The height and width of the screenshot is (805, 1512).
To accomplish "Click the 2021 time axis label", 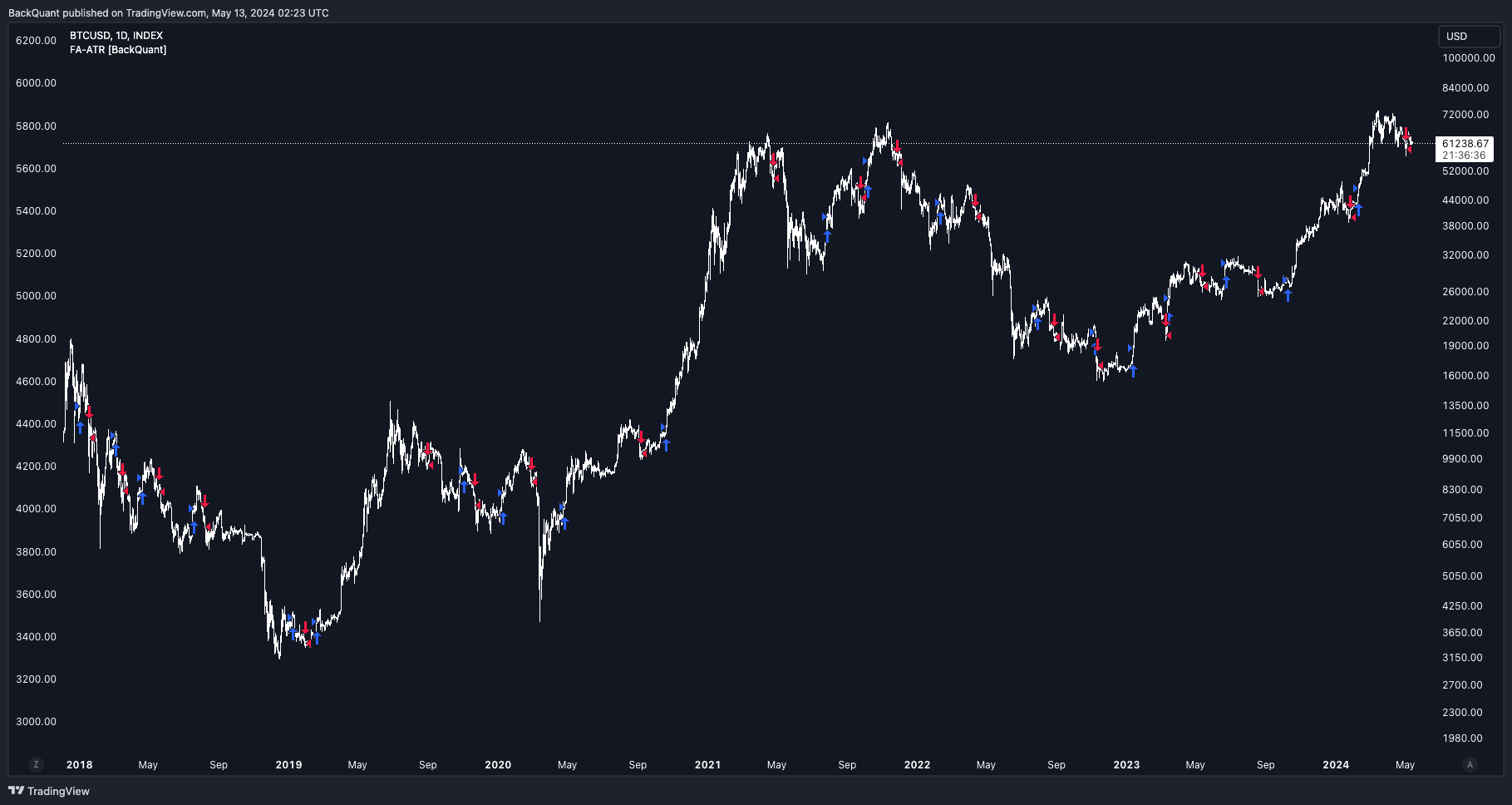I will [708, 765].
